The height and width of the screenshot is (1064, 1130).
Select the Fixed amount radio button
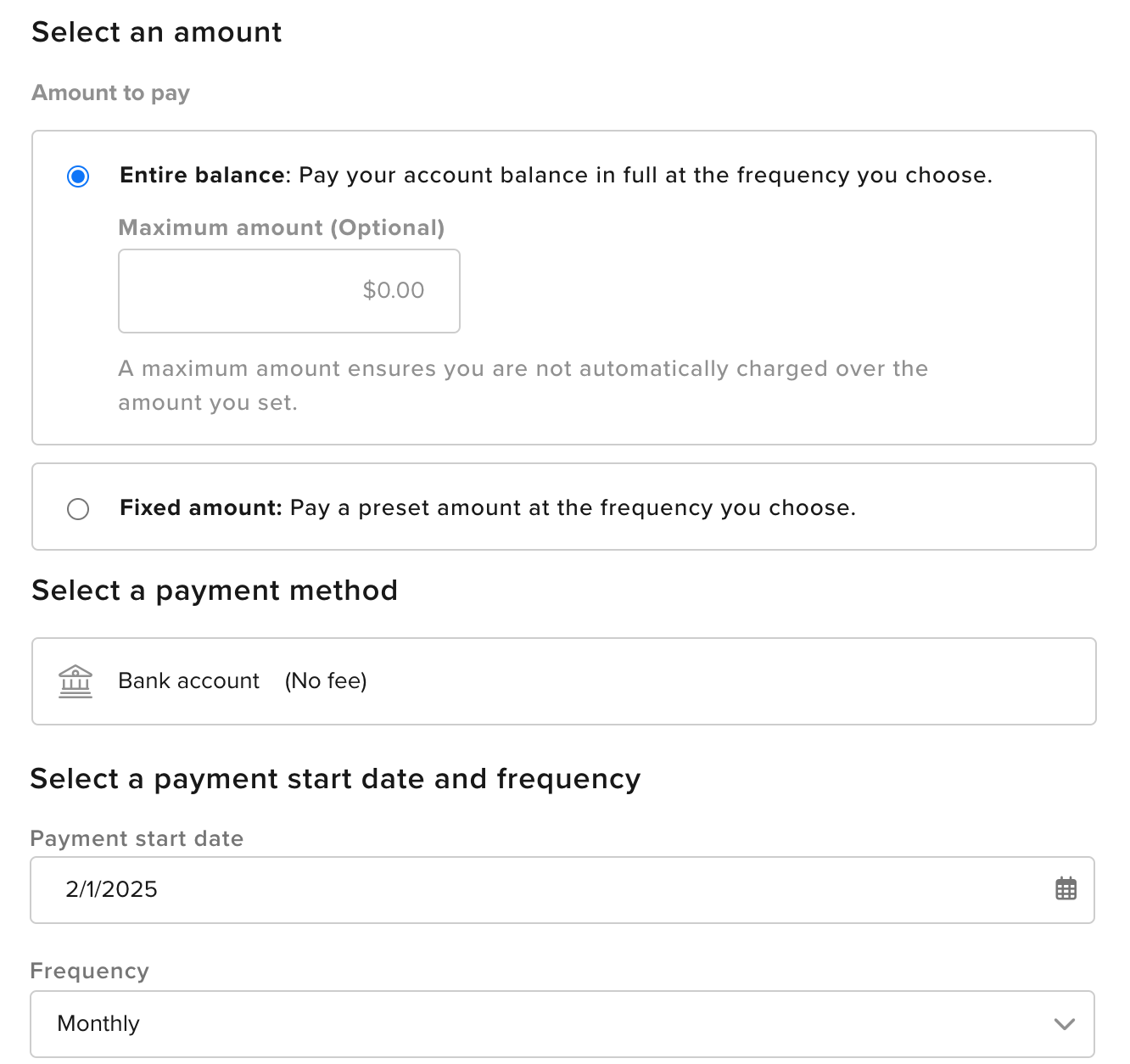(78, 509)
